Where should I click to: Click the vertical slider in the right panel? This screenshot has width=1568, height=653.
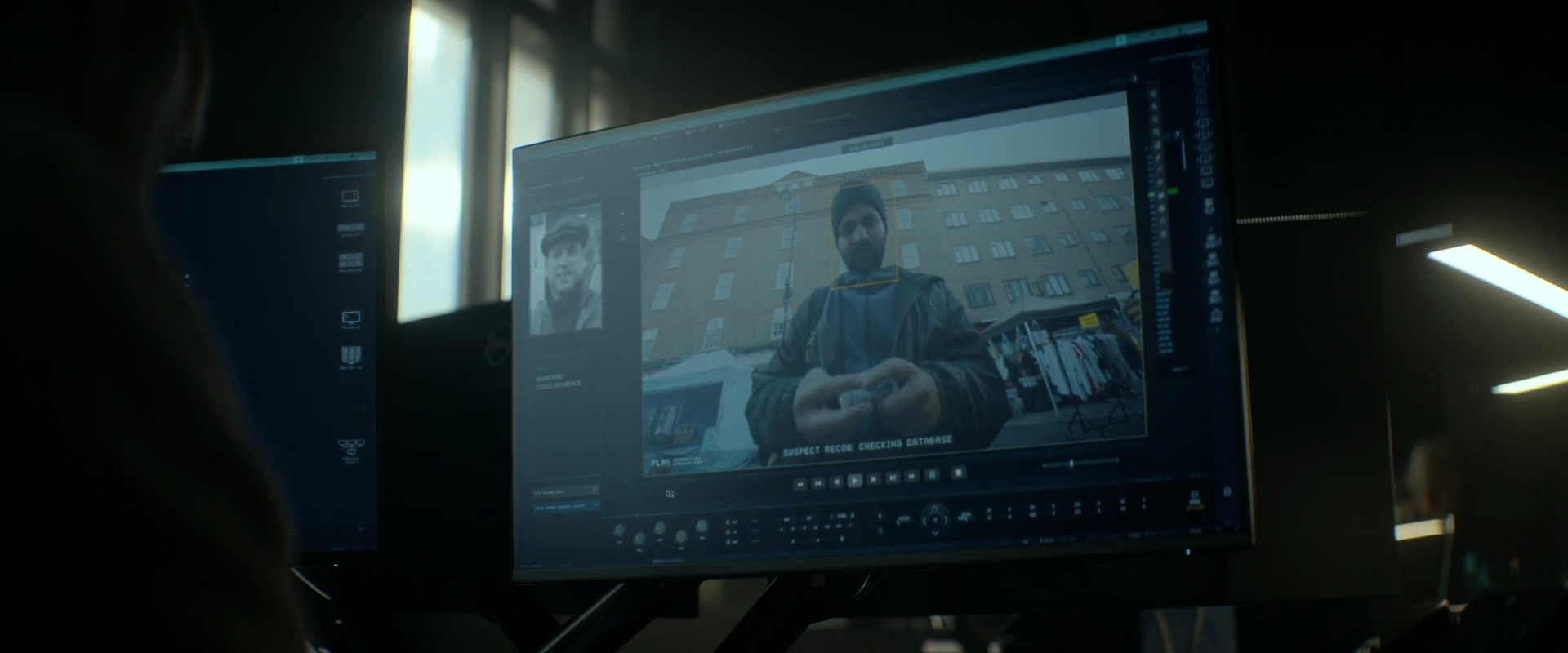[x=1183, y=153]
